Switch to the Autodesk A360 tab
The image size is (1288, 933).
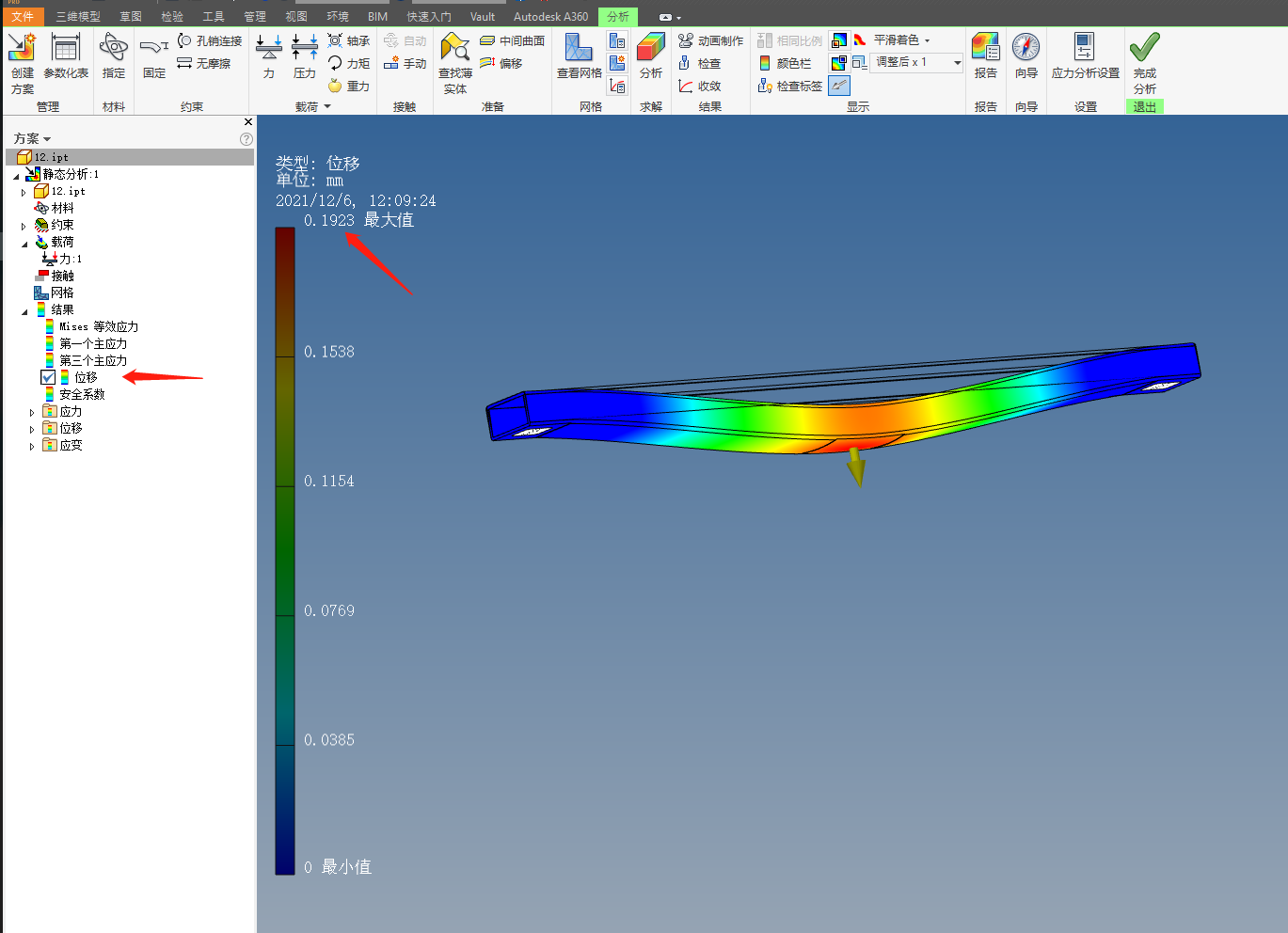(551, 17)
